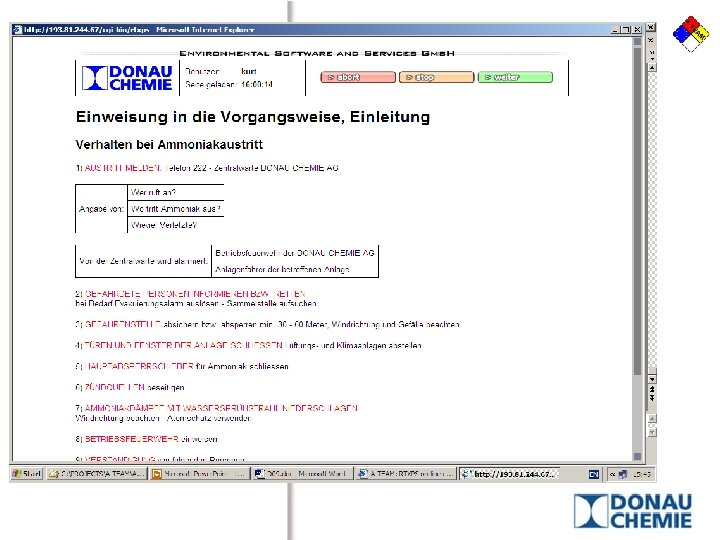The image size is (720, 540).
Task: Click the outer window close X button
Action: click(651, 28)
